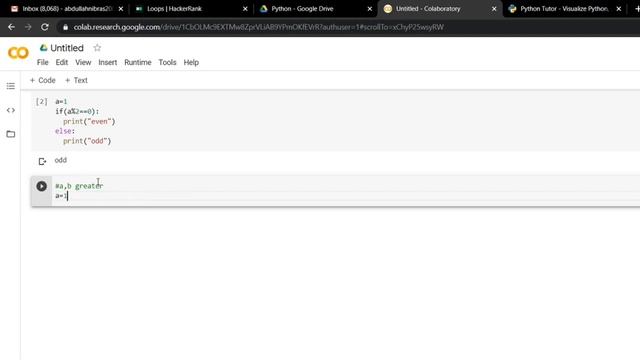Open the Runtime menu
Viewport: 640px width, 360px height.
[x=138, y=62]
